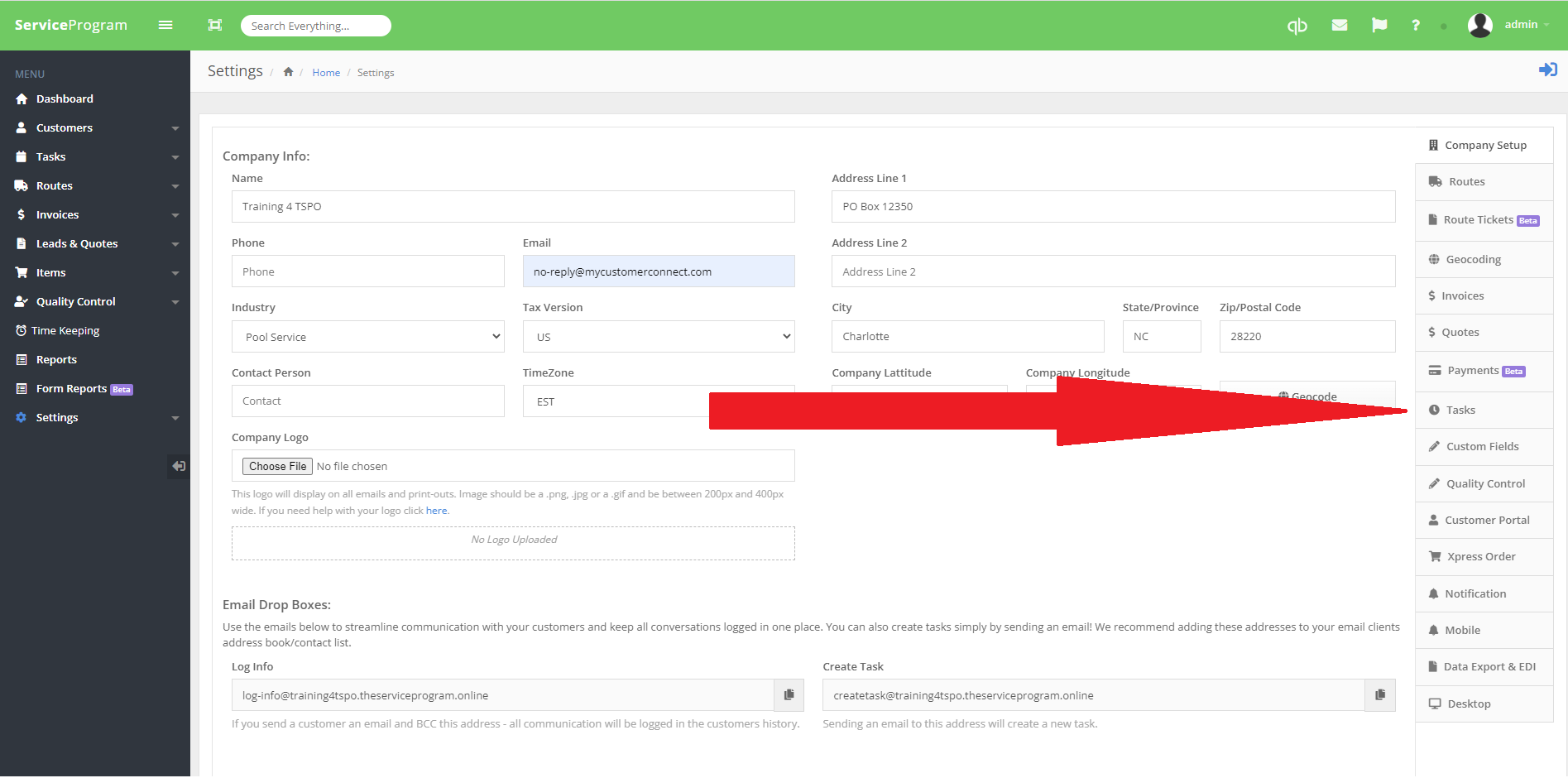The width and height of the screenshot is (1568, 778).
Task: Click the blue sign-in arrow icon
Action: [x=1547, y=70]
